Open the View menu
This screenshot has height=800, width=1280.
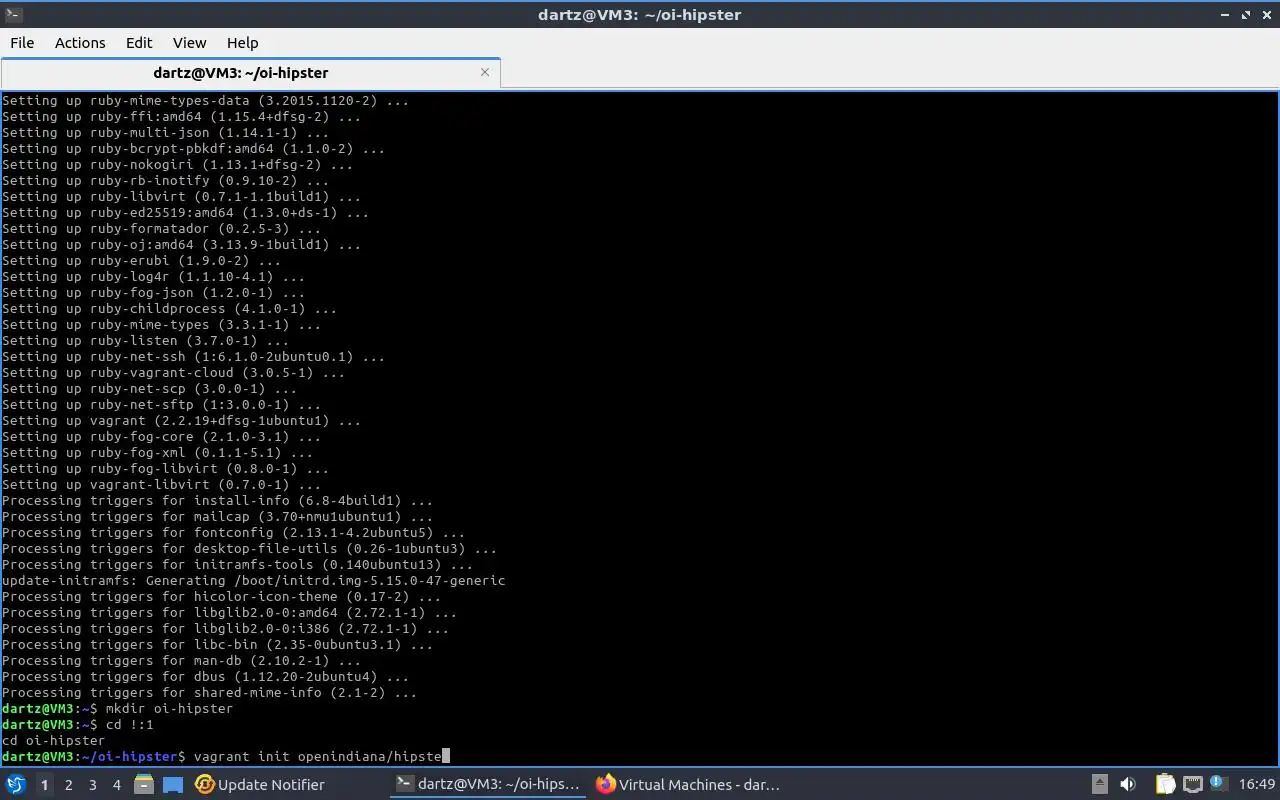189,42
